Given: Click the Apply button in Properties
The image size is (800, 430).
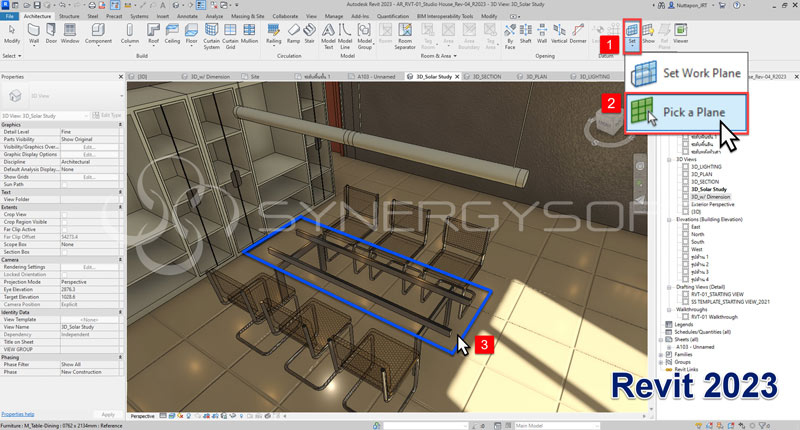Looking at the screenshot, I should [108, 414].
